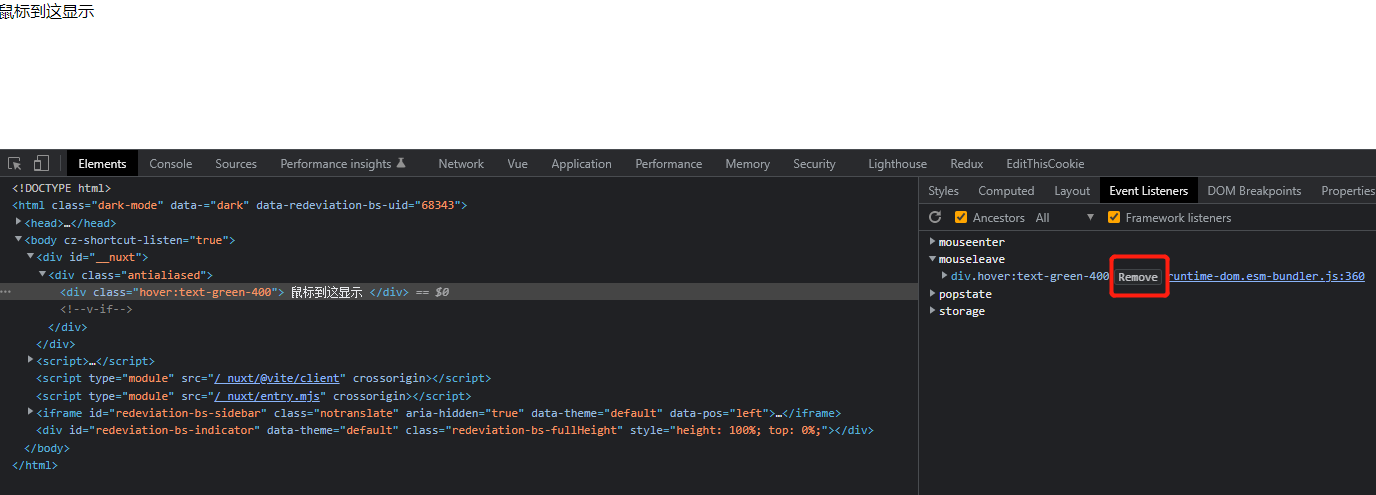Viewport: 1376px width, 495px height.
Task: Click the three-dot gutter on selected element row
Action: pos(6,292)
